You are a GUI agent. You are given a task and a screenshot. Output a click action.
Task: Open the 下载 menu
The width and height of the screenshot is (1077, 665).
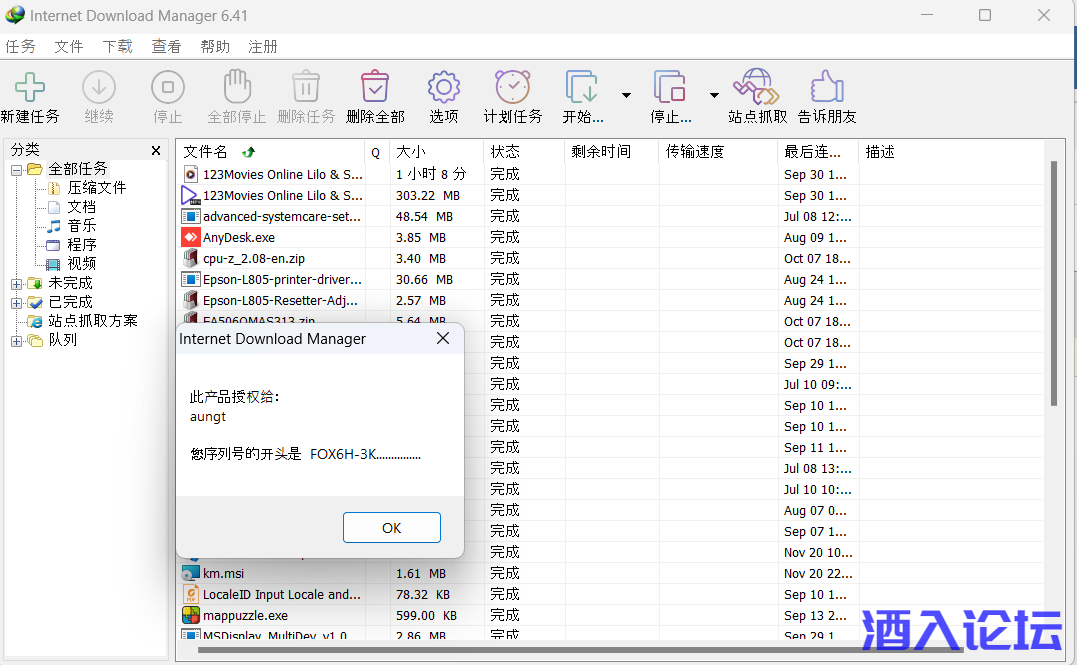click(118, 46)
